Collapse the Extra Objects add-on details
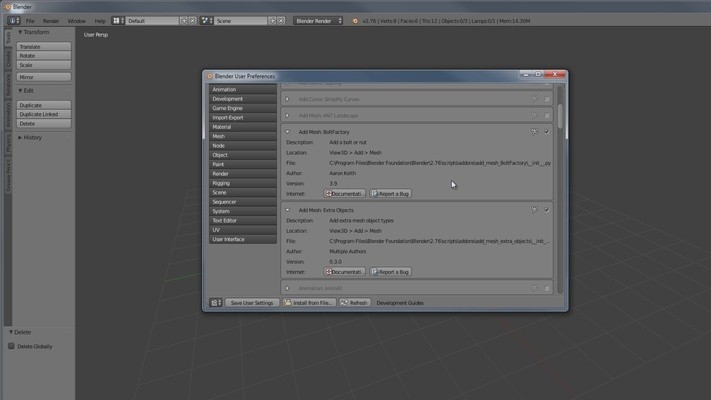 click(287, 210)
